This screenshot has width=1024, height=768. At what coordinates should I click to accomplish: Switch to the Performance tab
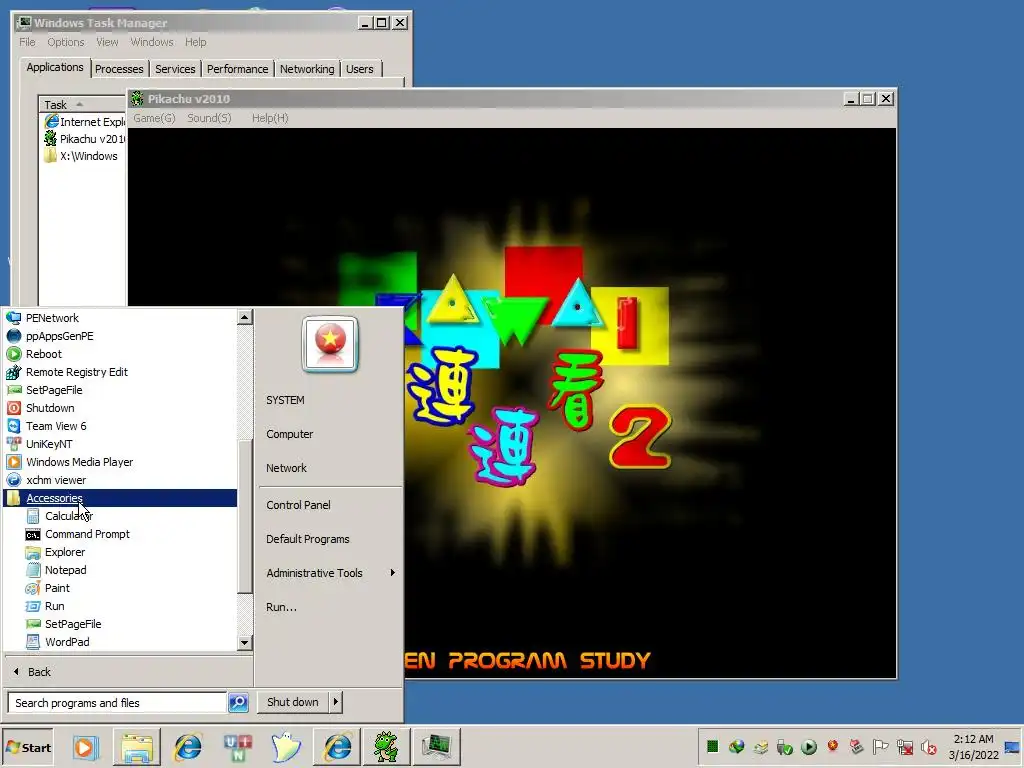[x=237, y=69]
